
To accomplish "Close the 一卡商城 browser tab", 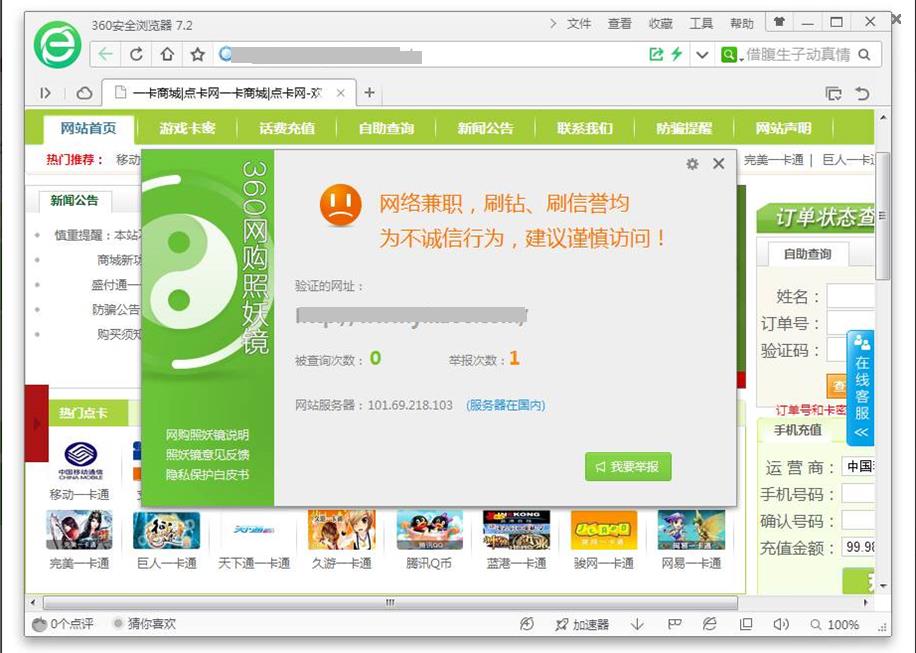I will coord(341,93).
